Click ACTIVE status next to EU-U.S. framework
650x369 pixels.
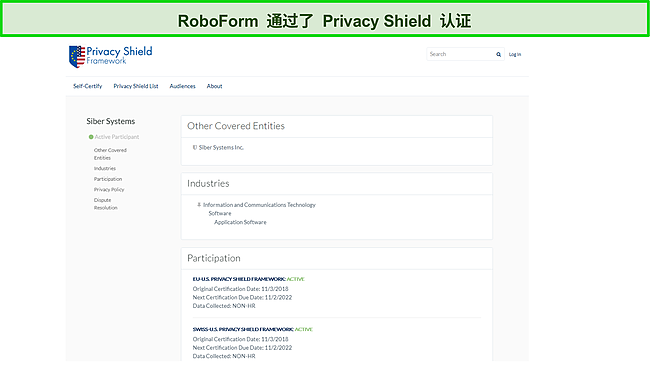(x=296, y=279)
